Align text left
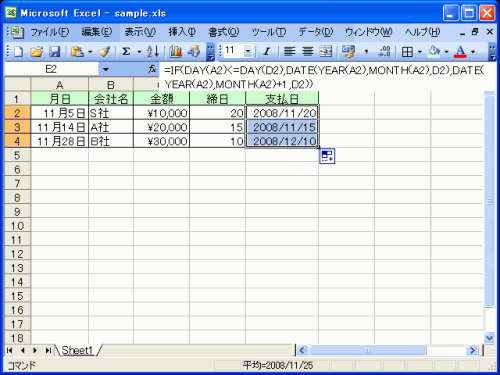This screenshot has height=375, width=500. click(x=290, y=51)
